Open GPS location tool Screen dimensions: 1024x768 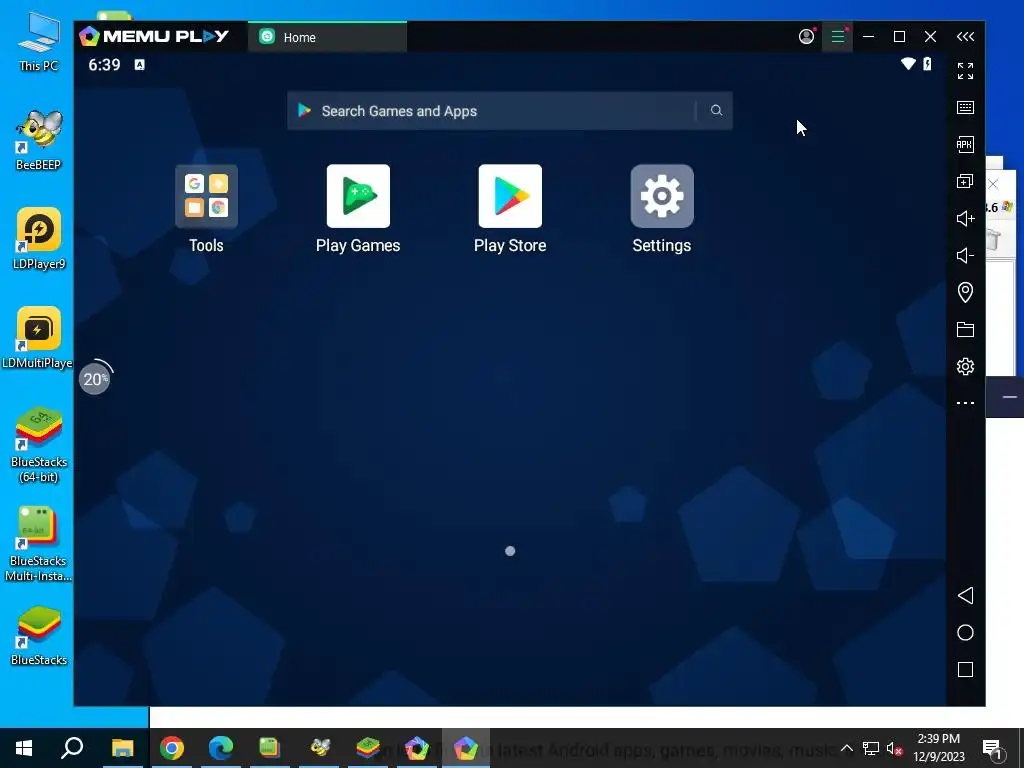coord(965,292)
